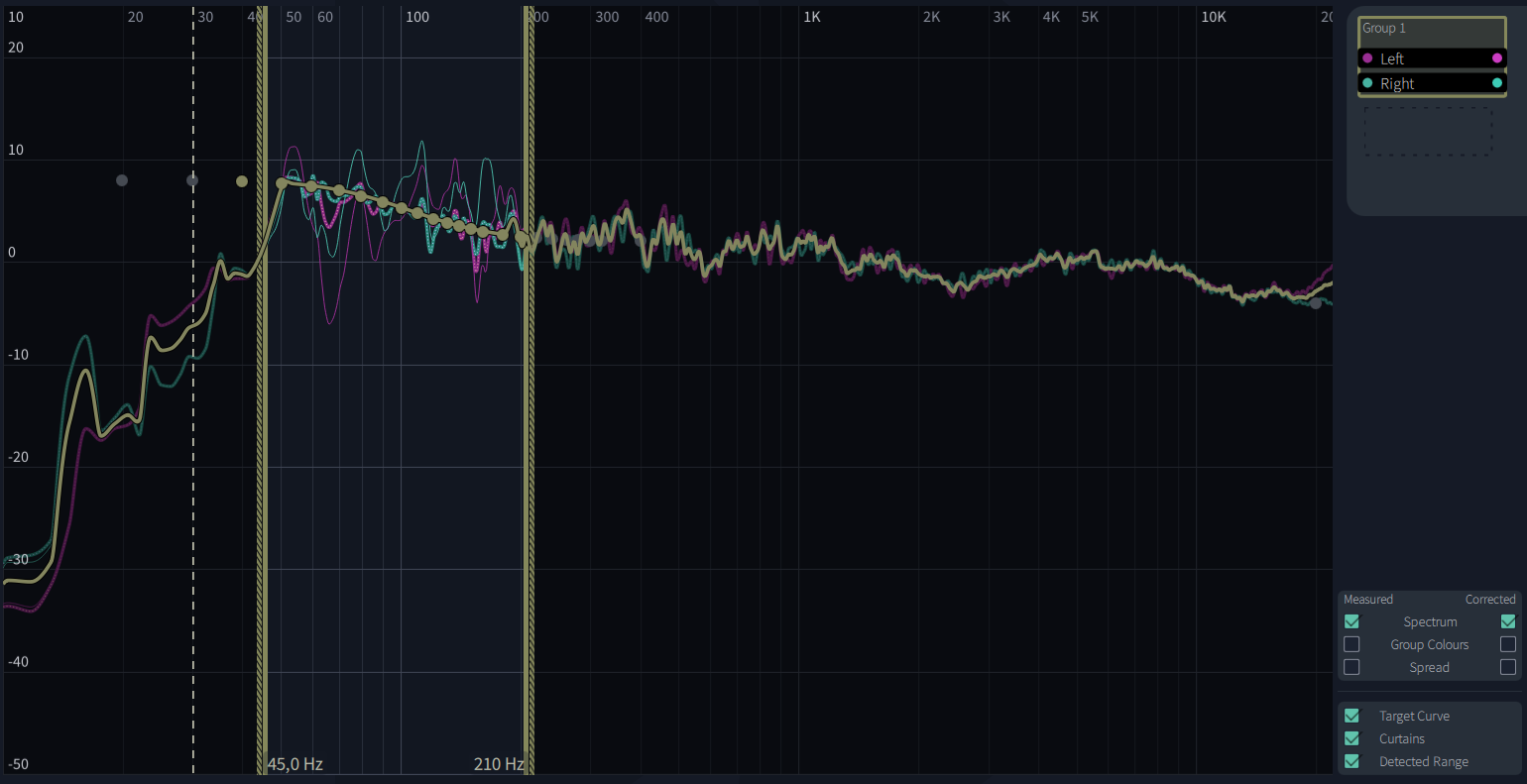This screenshot has height=784, width=1527.
Task: Select grey target point on dashed line
Action: tap(192, 180)
